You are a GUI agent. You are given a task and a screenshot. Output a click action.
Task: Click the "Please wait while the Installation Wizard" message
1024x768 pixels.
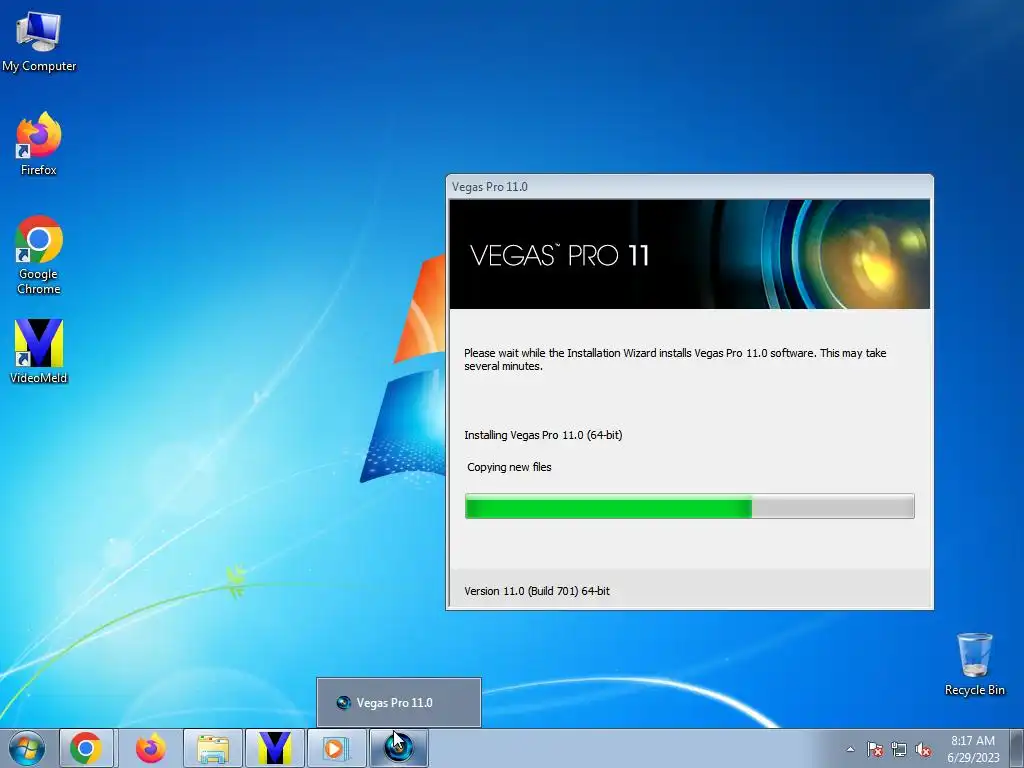pos(675,359)
